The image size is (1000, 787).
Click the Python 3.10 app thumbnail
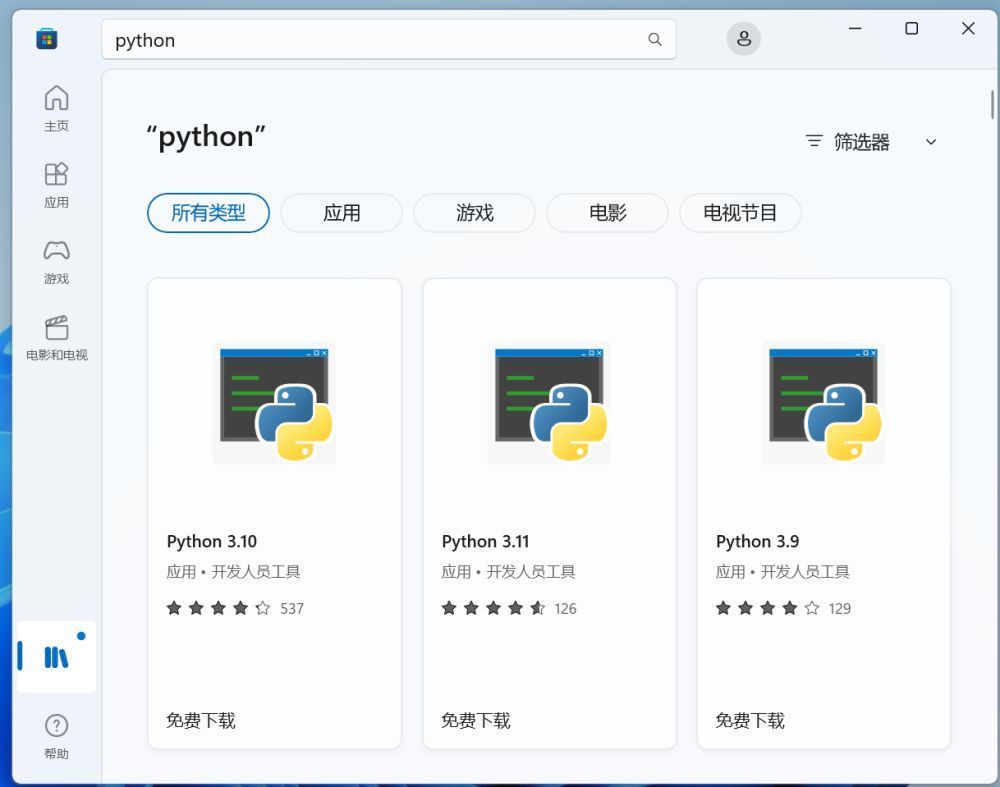[274, 403]
